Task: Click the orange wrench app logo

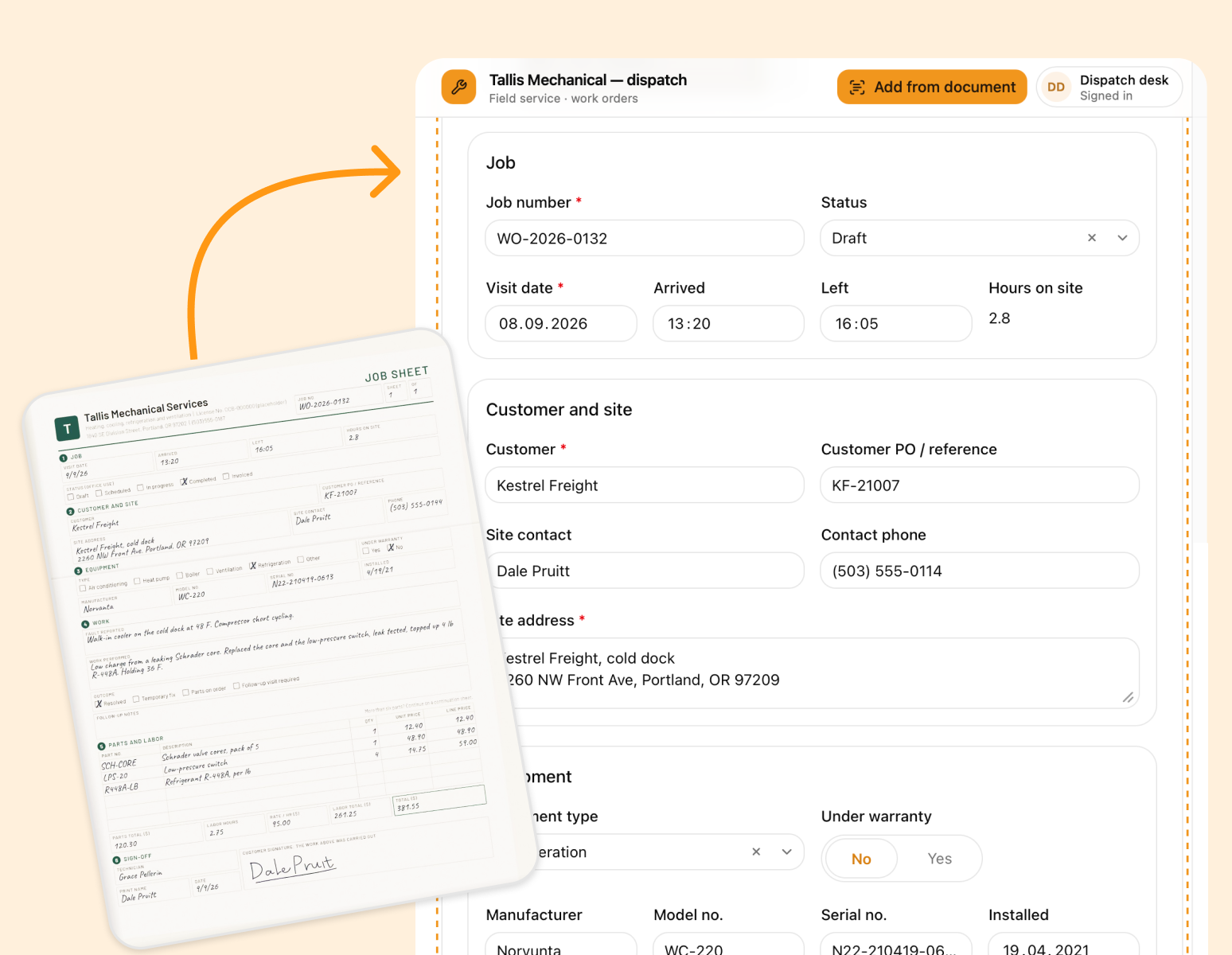Action: 458,87
